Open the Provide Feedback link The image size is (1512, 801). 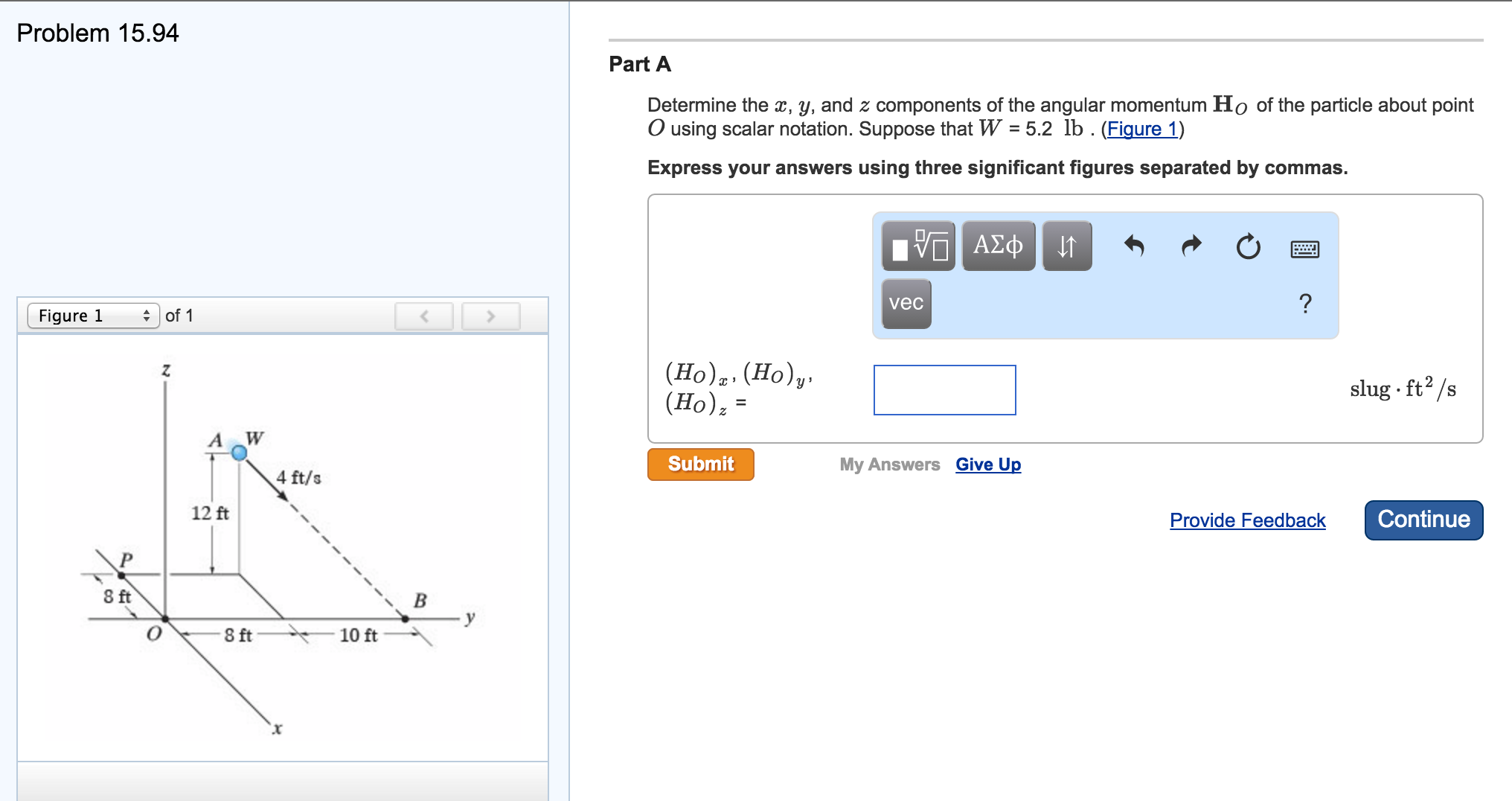point(1247,520)
